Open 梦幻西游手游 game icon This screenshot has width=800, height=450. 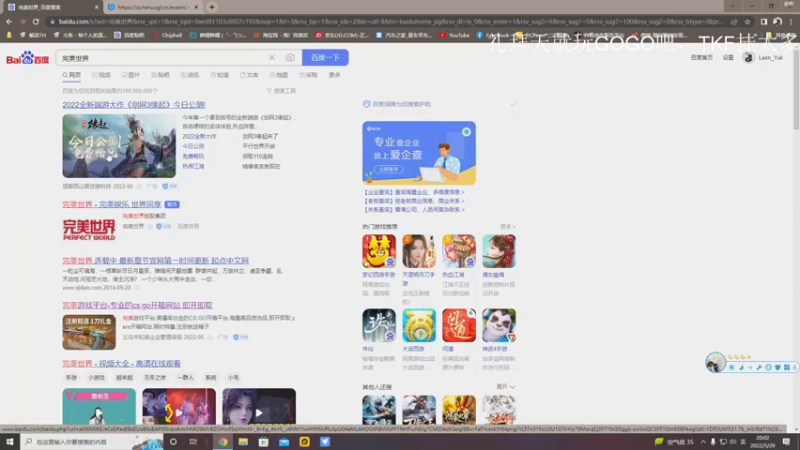(379, 251)
